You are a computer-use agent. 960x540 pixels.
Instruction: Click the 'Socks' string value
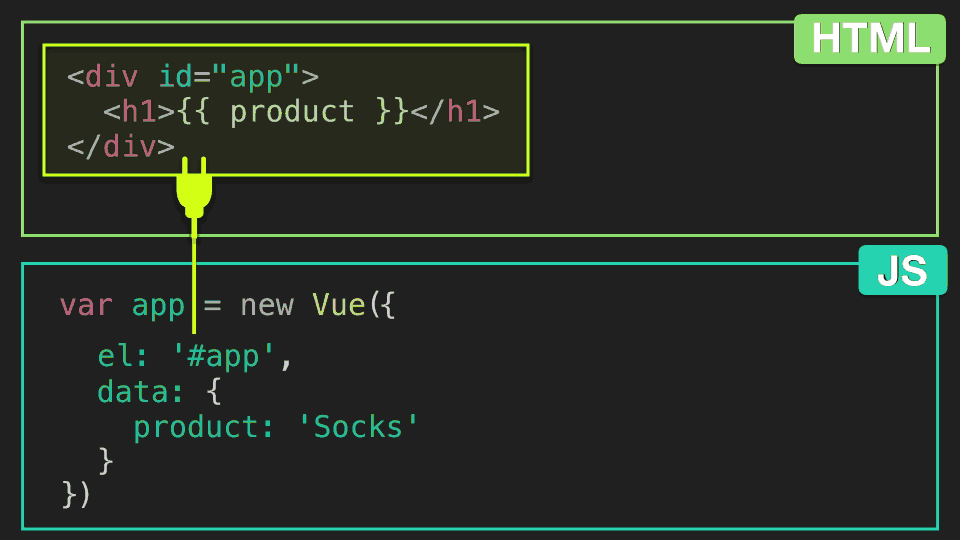coord(358,426)
